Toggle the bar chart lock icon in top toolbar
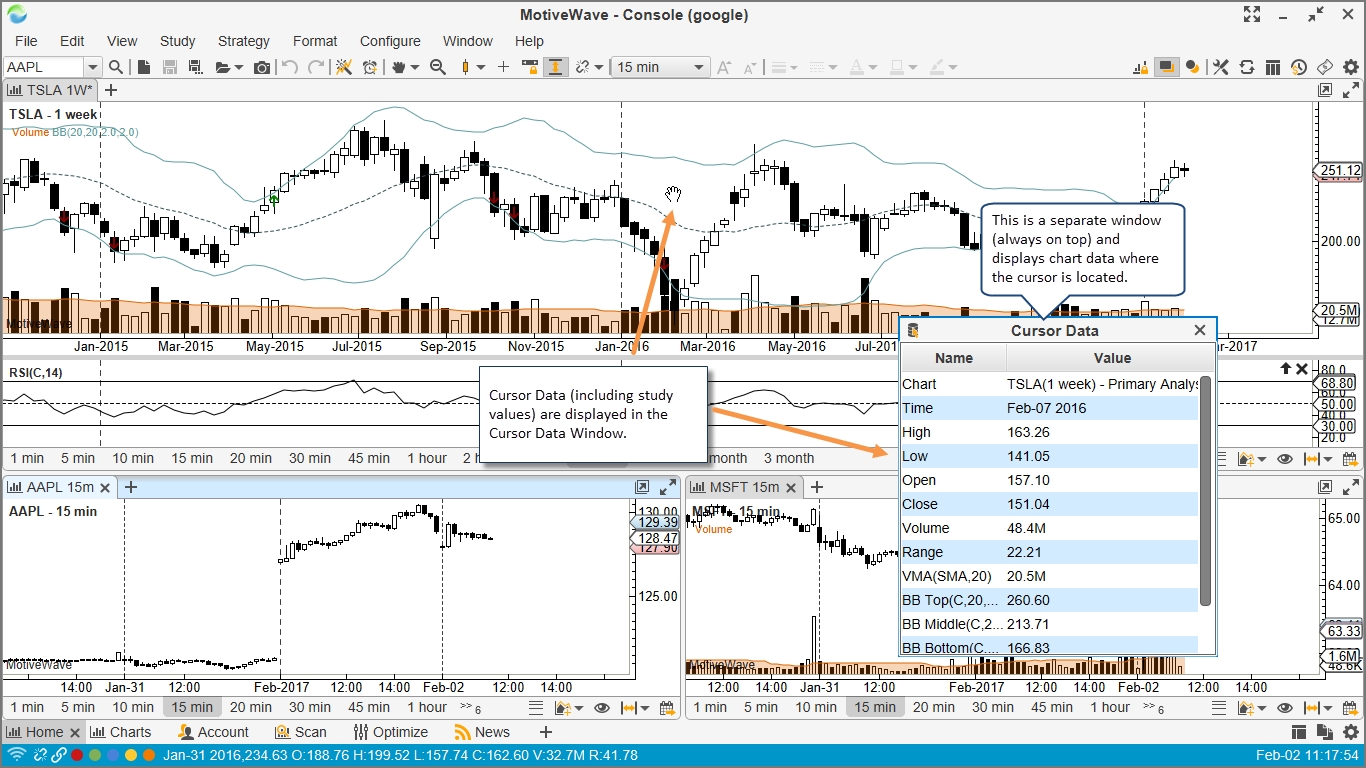This screenshot has width=1366, height=768. point(1141,67)
